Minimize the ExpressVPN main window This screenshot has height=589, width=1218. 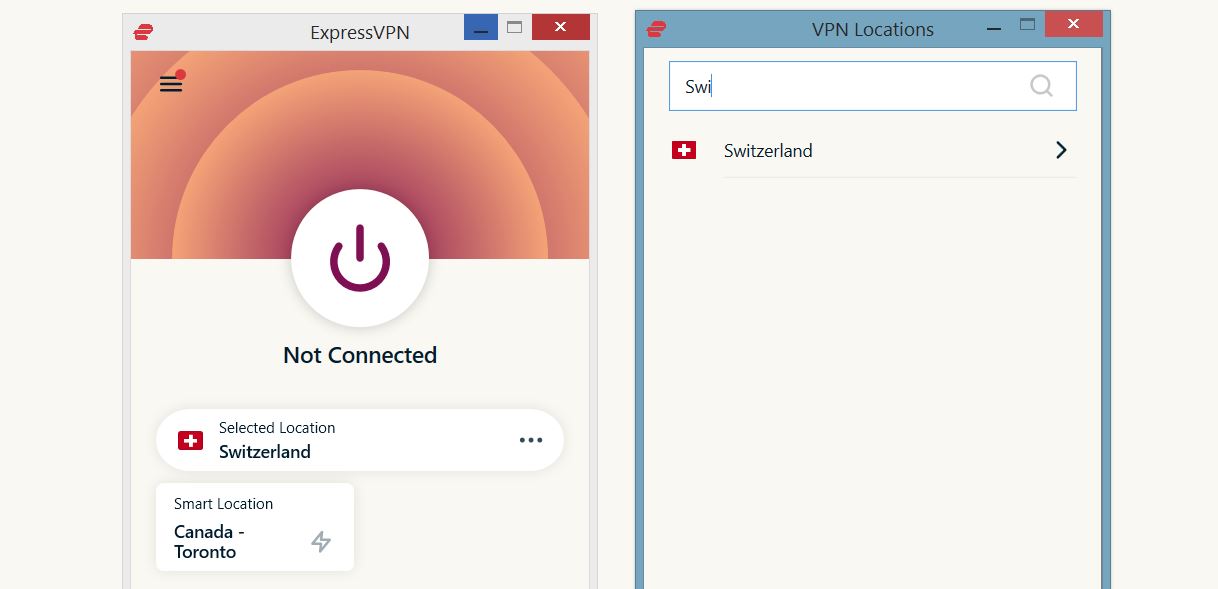[x=481, y=27]
